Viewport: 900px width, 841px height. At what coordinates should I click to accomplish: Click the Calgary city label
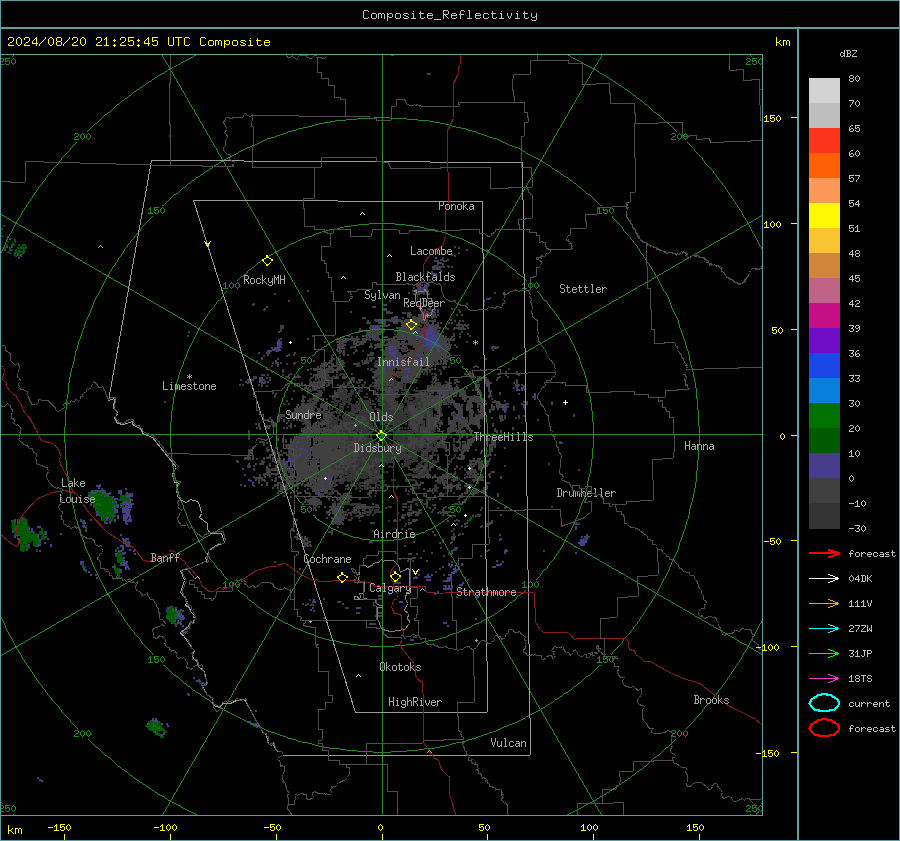[390, 588]
